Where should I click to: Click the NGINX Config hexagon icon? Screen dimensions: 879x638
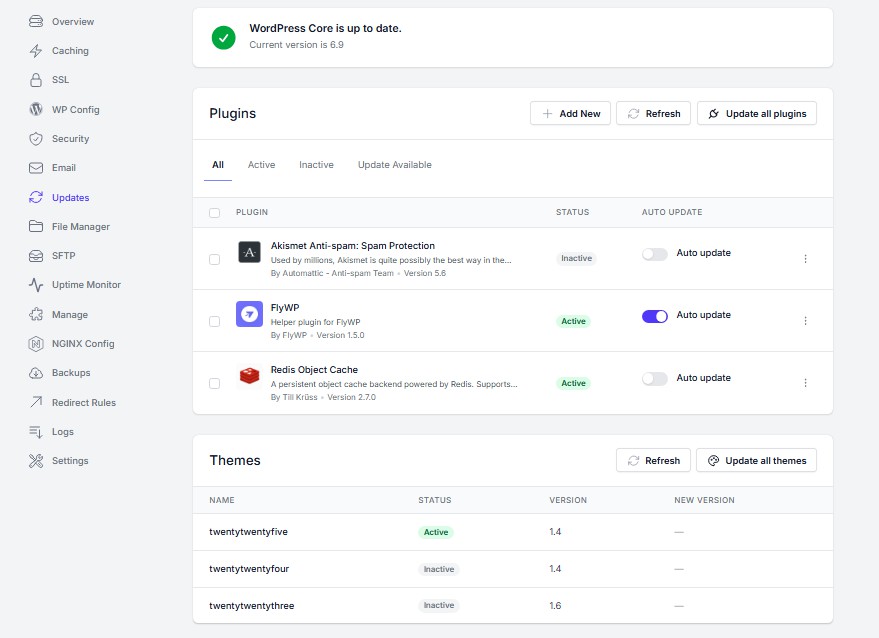(x=36, y=344)
